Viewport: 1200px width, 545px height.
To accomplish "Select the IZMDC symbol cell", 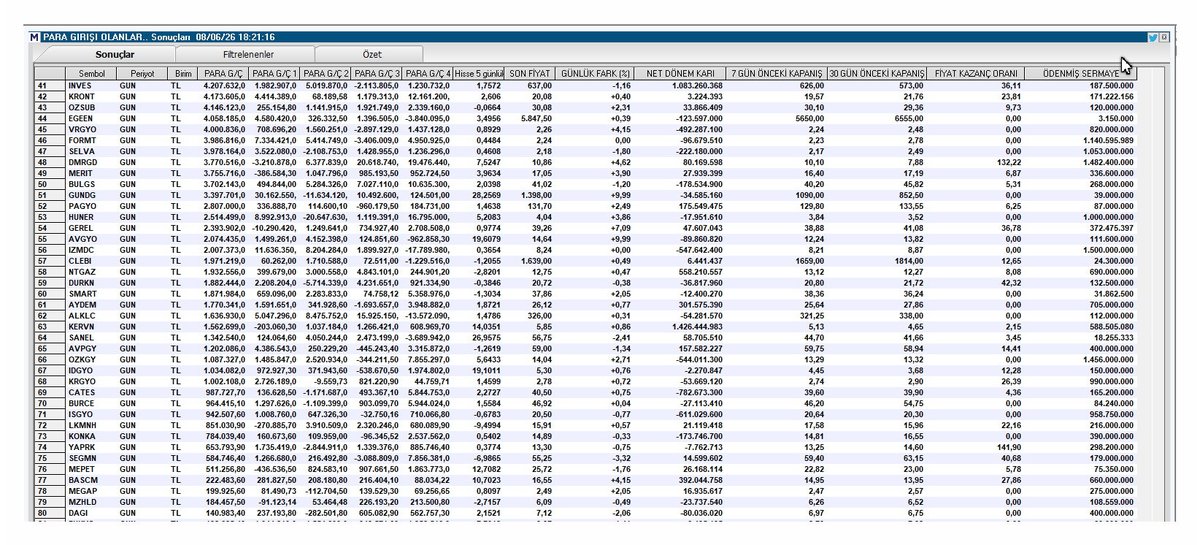I will click(x=91, y=248).
